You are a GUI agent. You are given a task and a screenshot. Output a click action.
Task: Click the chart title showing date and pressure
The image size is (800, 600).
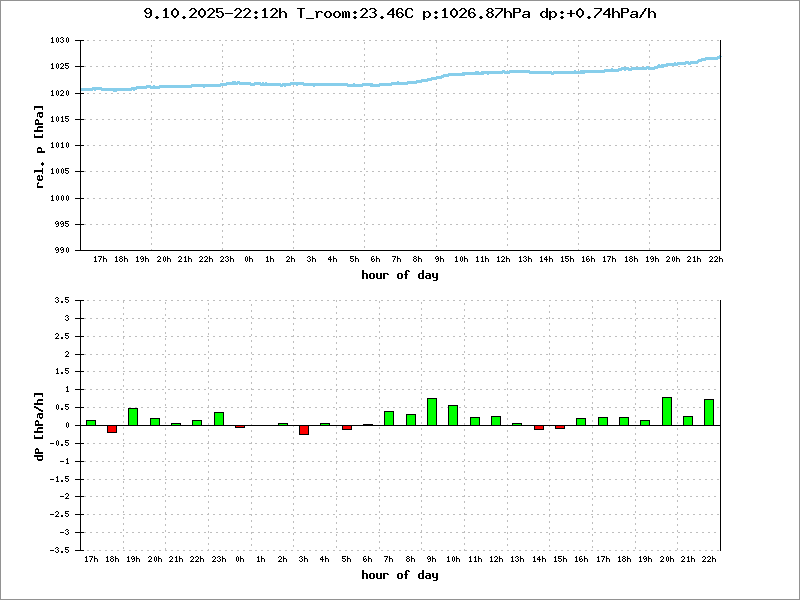pyautogui.click(x=400, y=13)
